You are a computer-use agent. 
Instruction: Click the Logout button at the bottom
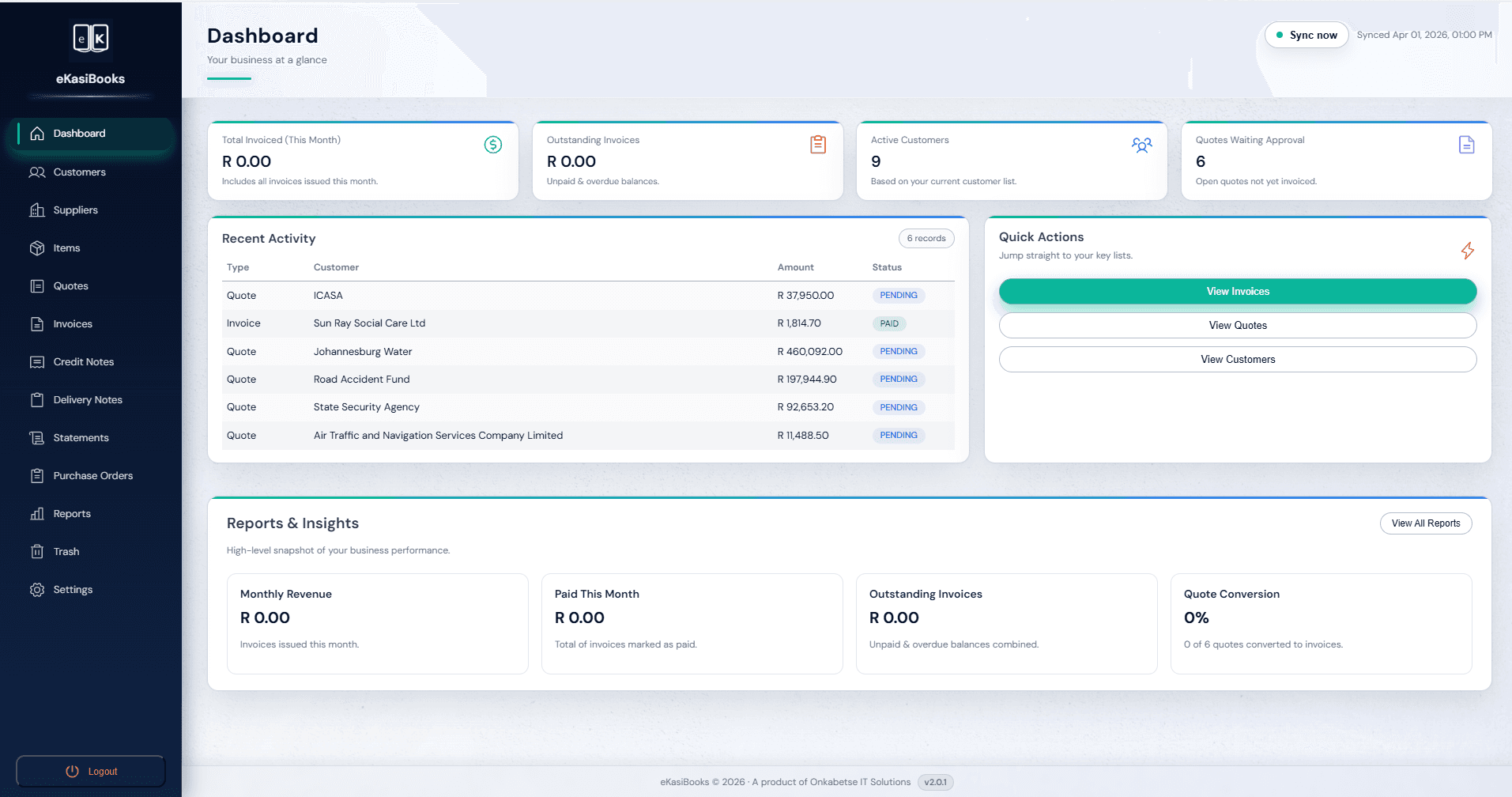pyautogui.click(x=90, y=771)
